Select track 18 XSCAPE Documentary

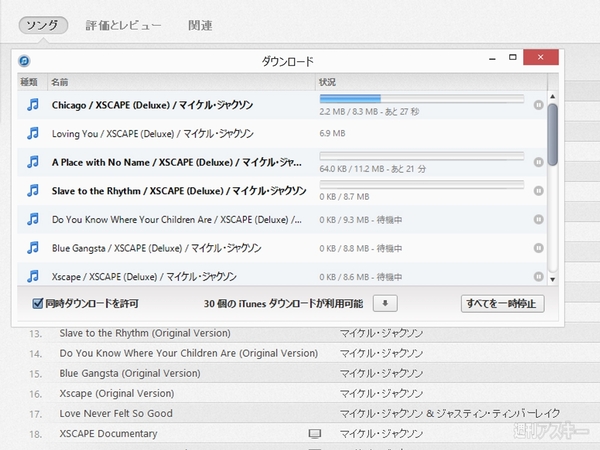(x=108, y=434)
